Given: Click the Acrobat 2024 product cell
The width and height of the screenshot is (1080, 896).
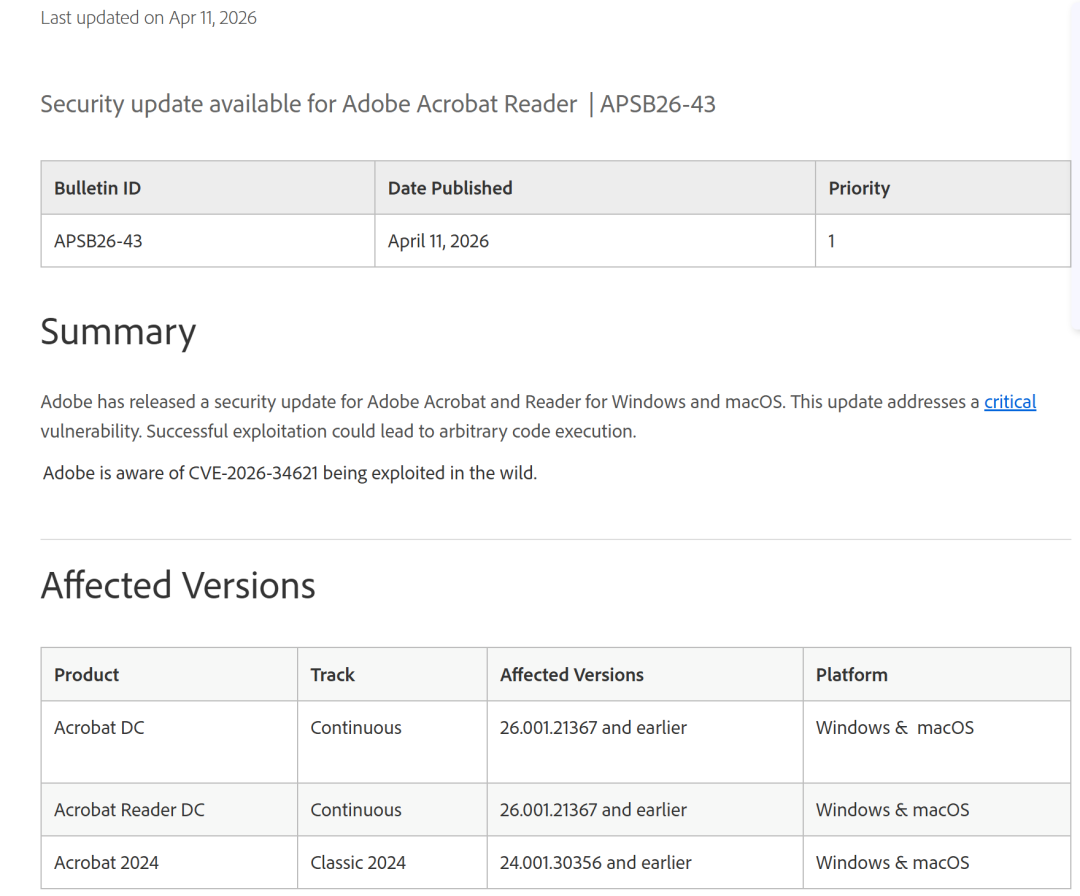Looking at the screenshot, I should click(x=106, y=863).
